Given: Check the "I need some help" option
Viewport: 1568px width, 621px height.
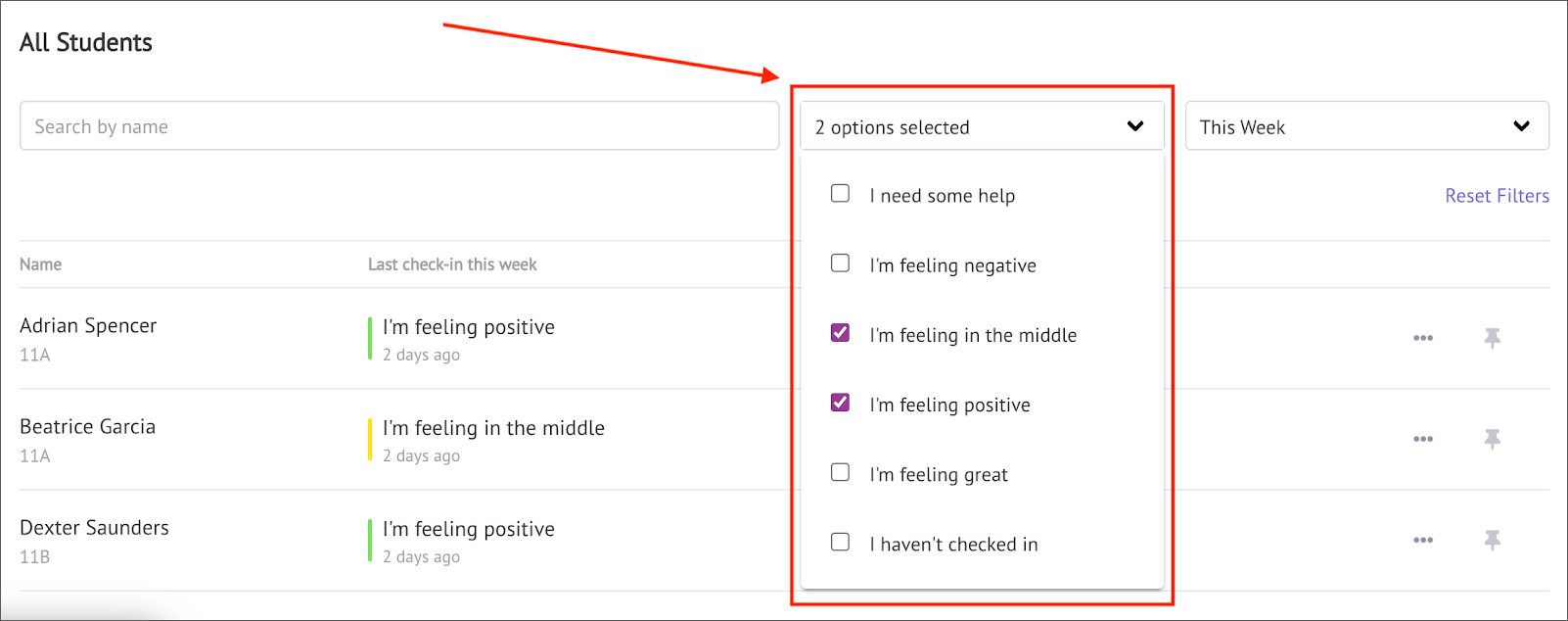Looking at the screenshot, I should (840, 193).
